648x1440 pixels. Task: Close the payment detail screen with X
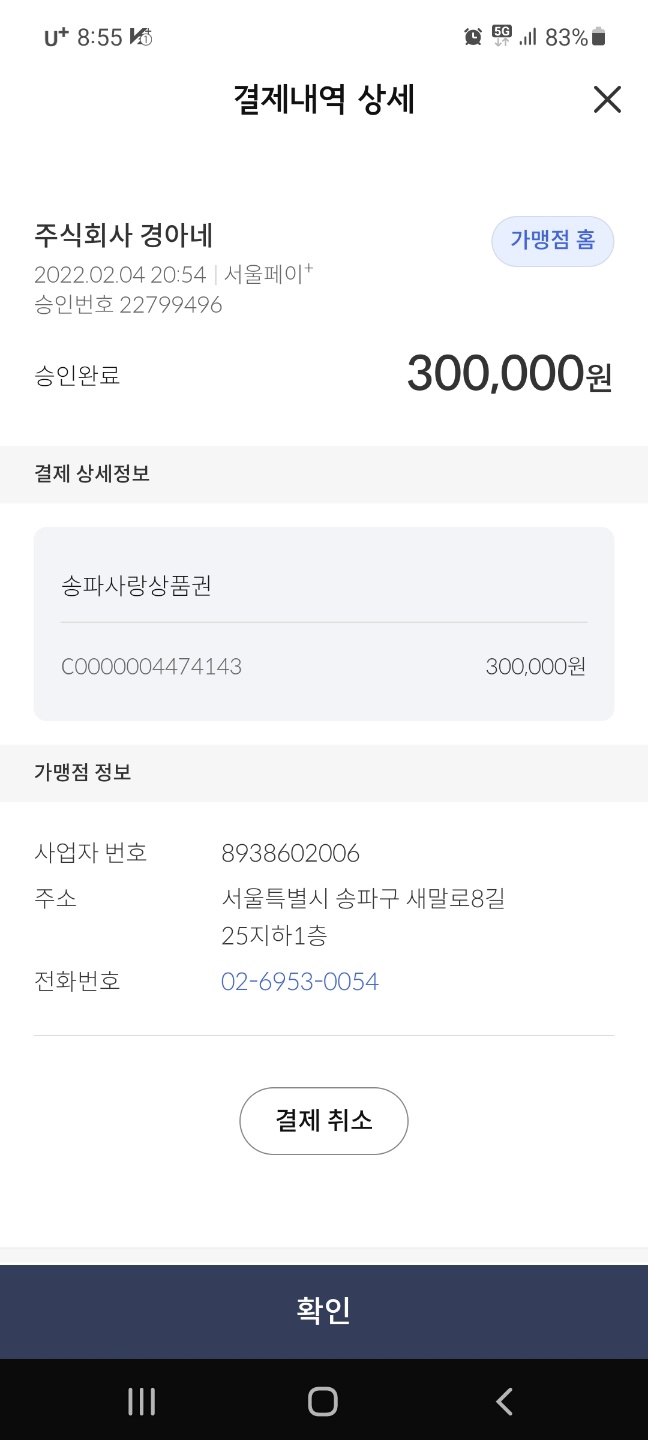pyautogui.click(x=607, y=100)
